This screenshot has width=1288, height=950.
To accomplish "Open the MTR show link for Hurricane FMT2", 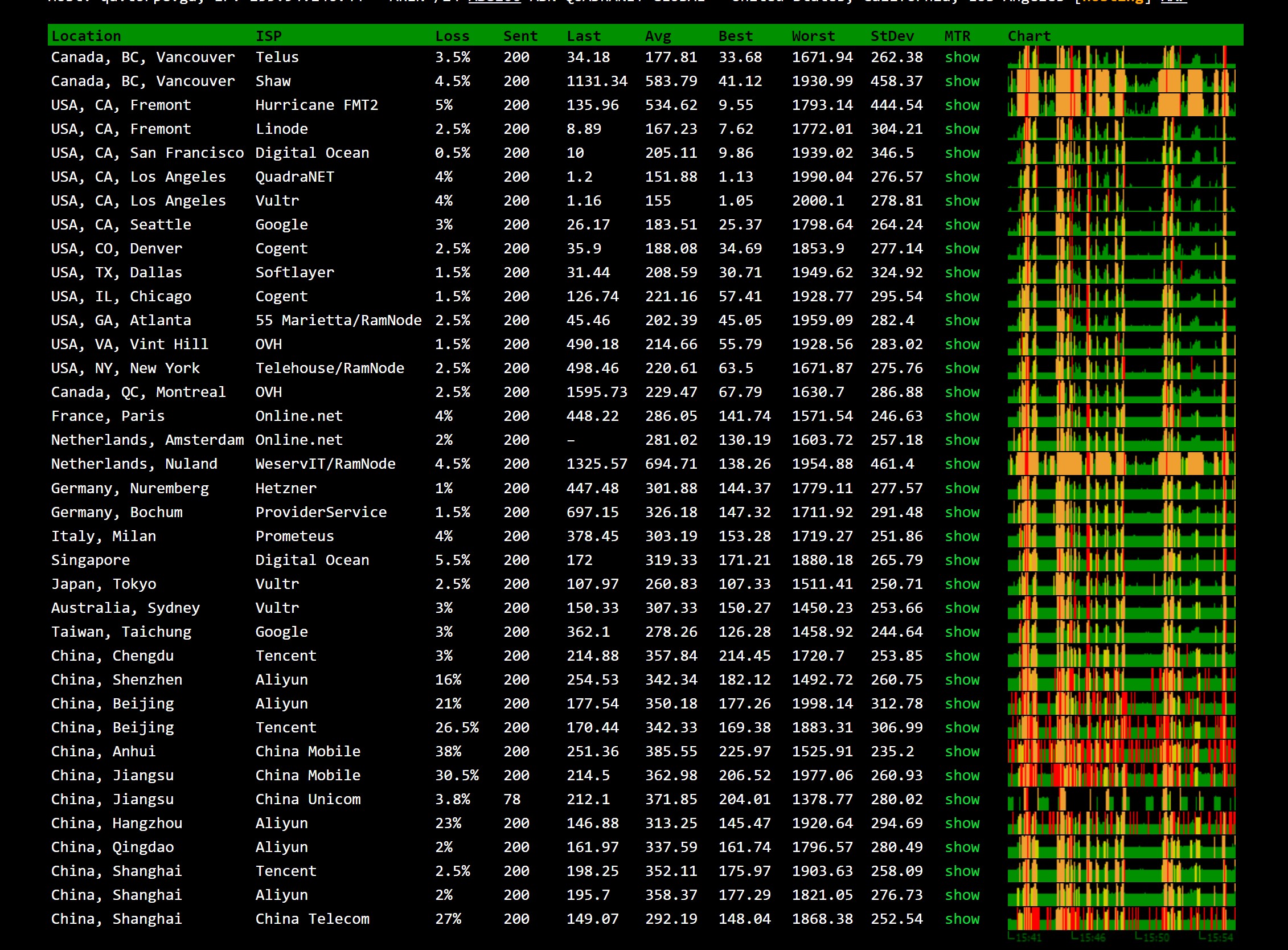I will coord(961,105).
